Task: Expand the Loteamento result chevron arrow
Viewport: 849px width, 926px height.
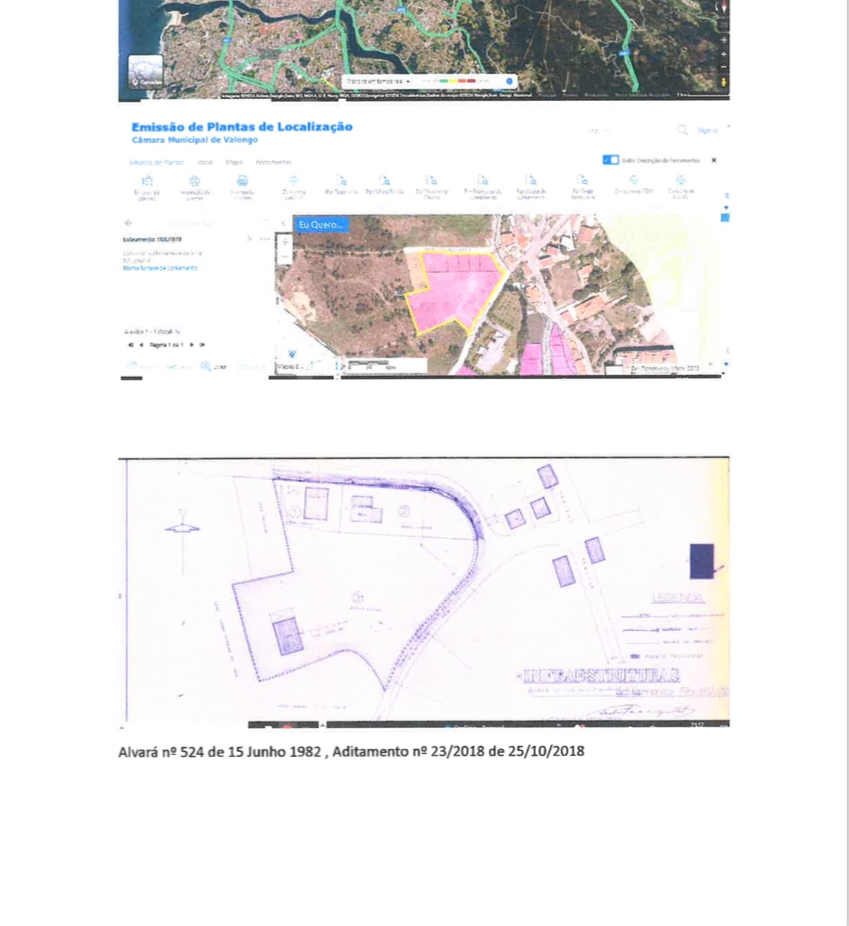Action: pyautogui.click(x=249, y=239)
